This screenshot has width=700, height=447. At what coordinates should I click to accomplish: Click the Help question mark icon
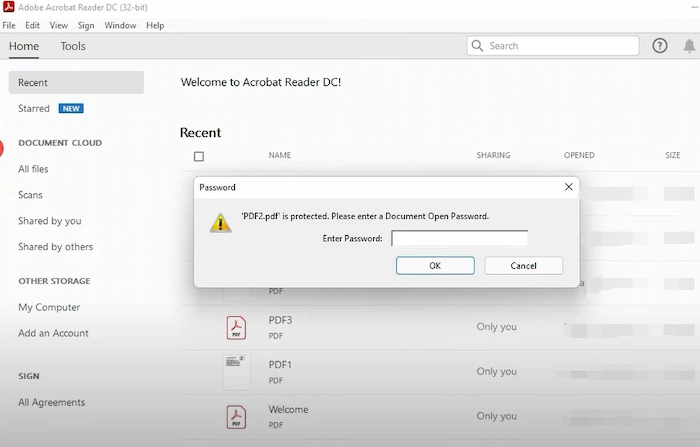click(660, 46)
